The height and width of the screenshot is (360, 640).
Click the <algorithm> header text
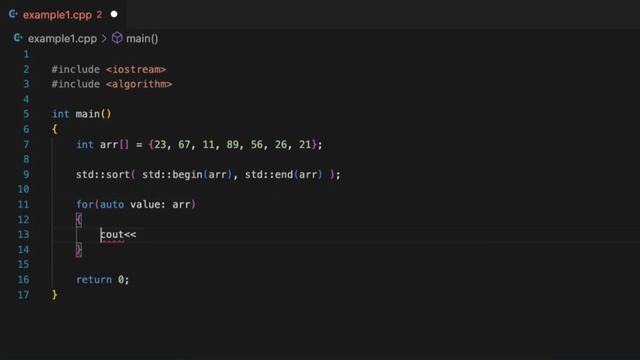coord(139,84)
